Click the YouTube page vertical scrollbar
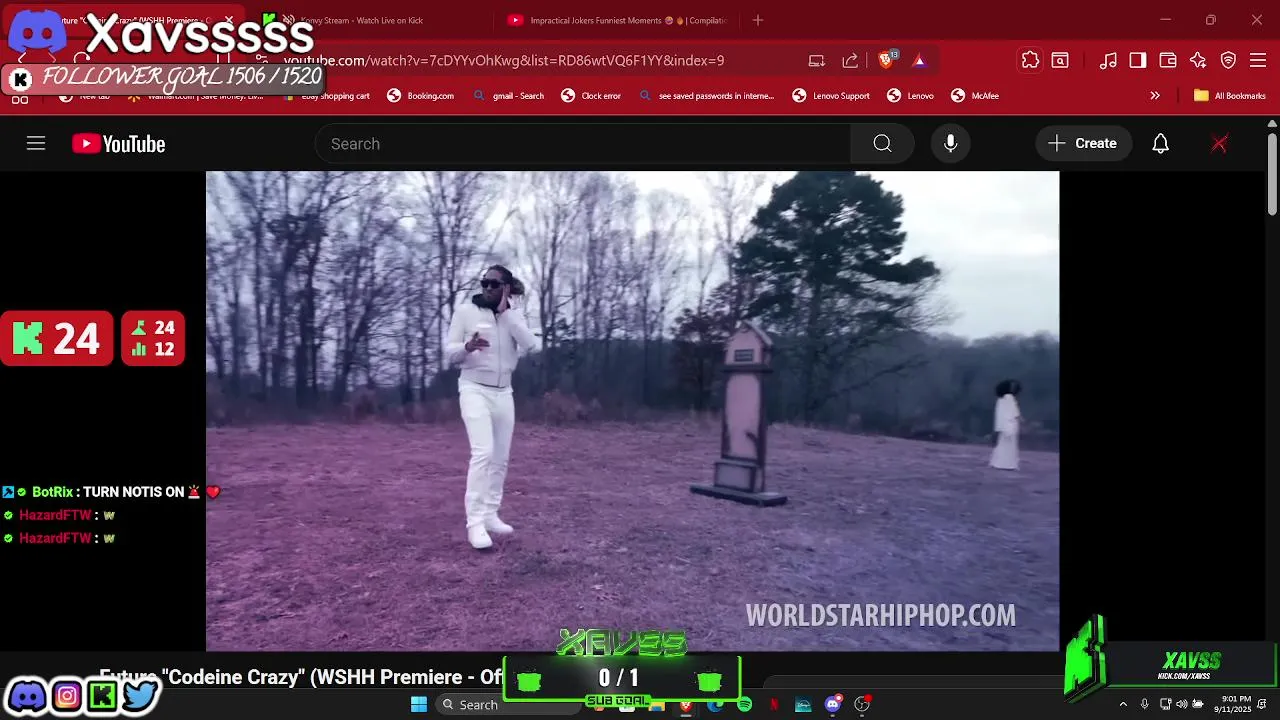 click(x=1272, y=174)
